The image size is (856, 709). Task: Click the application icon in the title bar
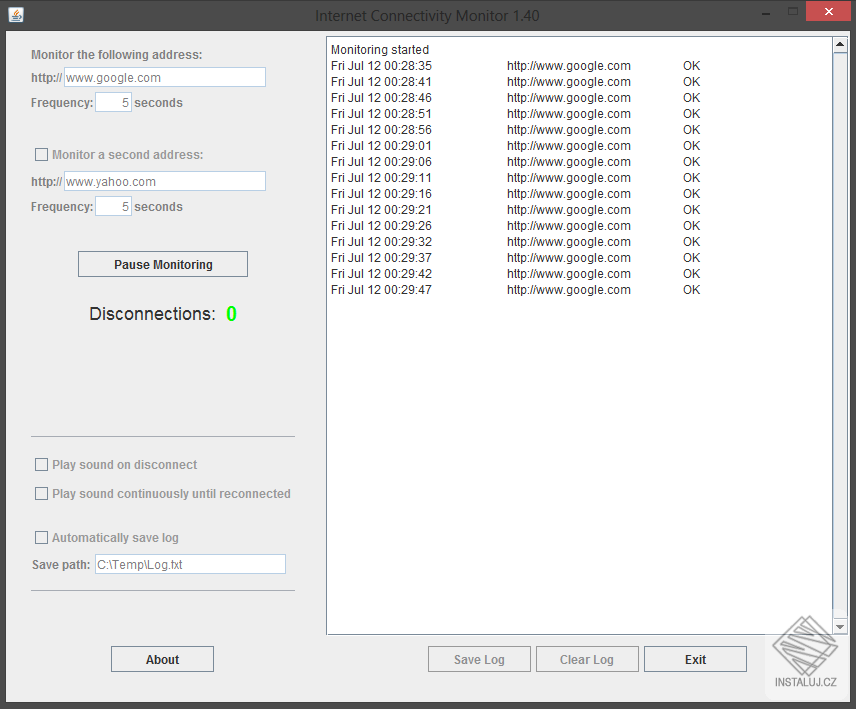pos(13,14)
